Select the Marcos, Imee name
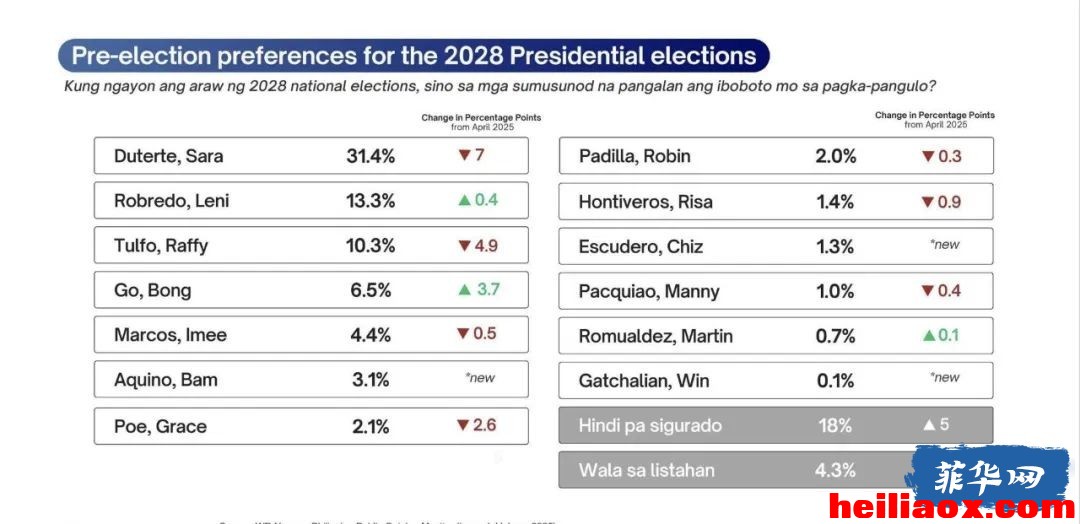Image resolution: width=1080 pixels, height=524 pixels. click(170, 335)
